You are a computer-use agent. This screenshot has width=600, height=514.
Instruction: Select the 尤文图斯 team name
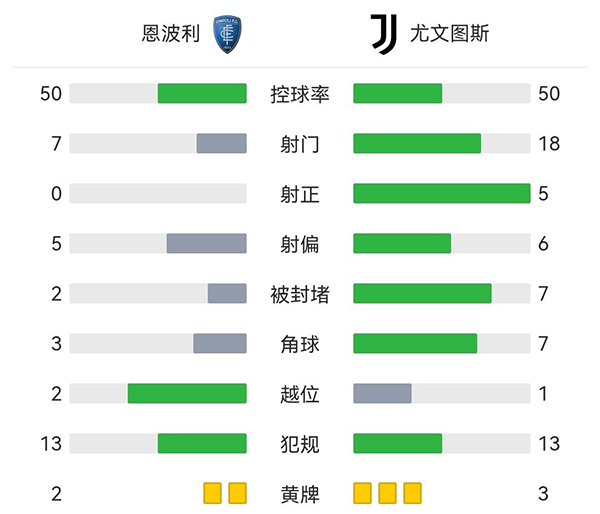pos(449,35)
